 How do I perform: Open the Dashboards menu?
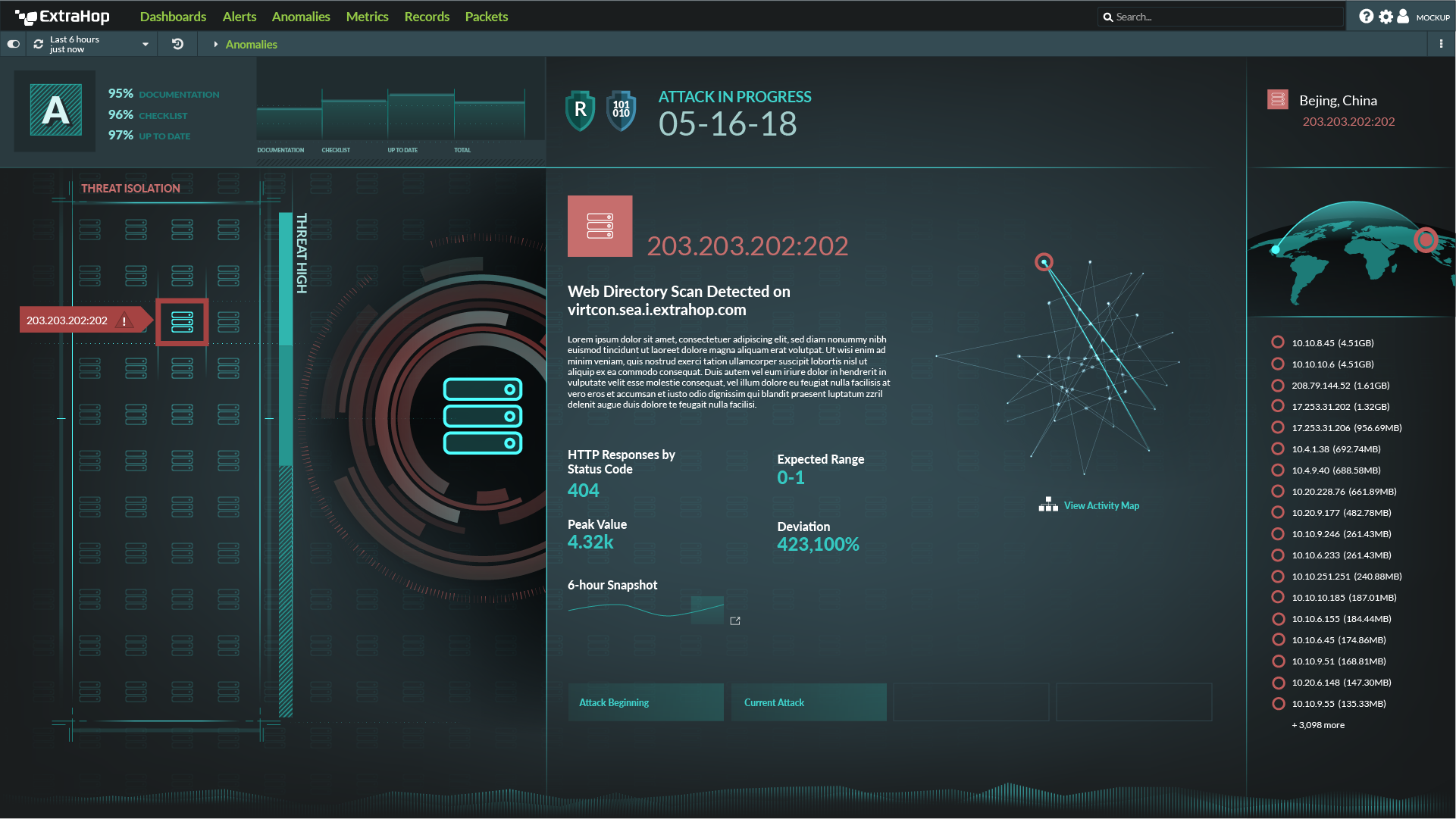pos(173,17)
